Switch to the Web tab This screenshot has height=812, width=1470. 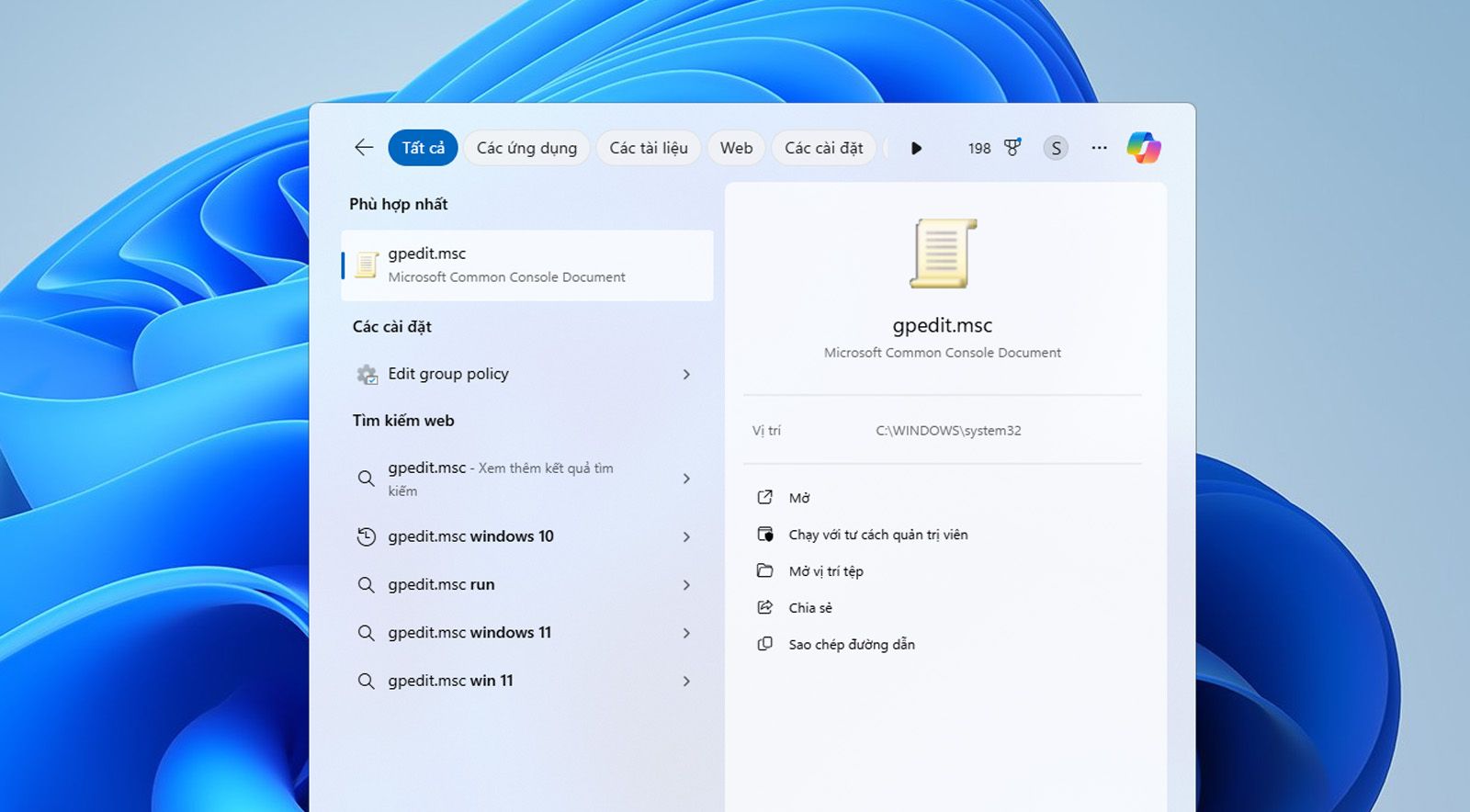pos(736,148)
